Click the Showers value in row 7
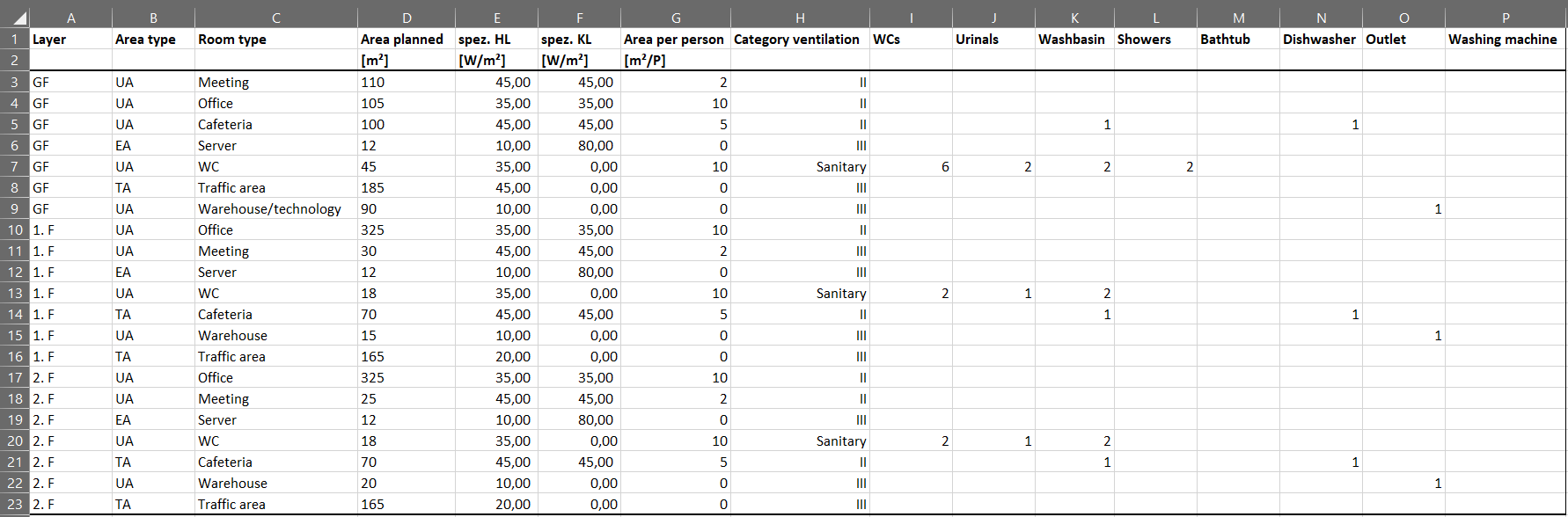 tap(1155, 167)
